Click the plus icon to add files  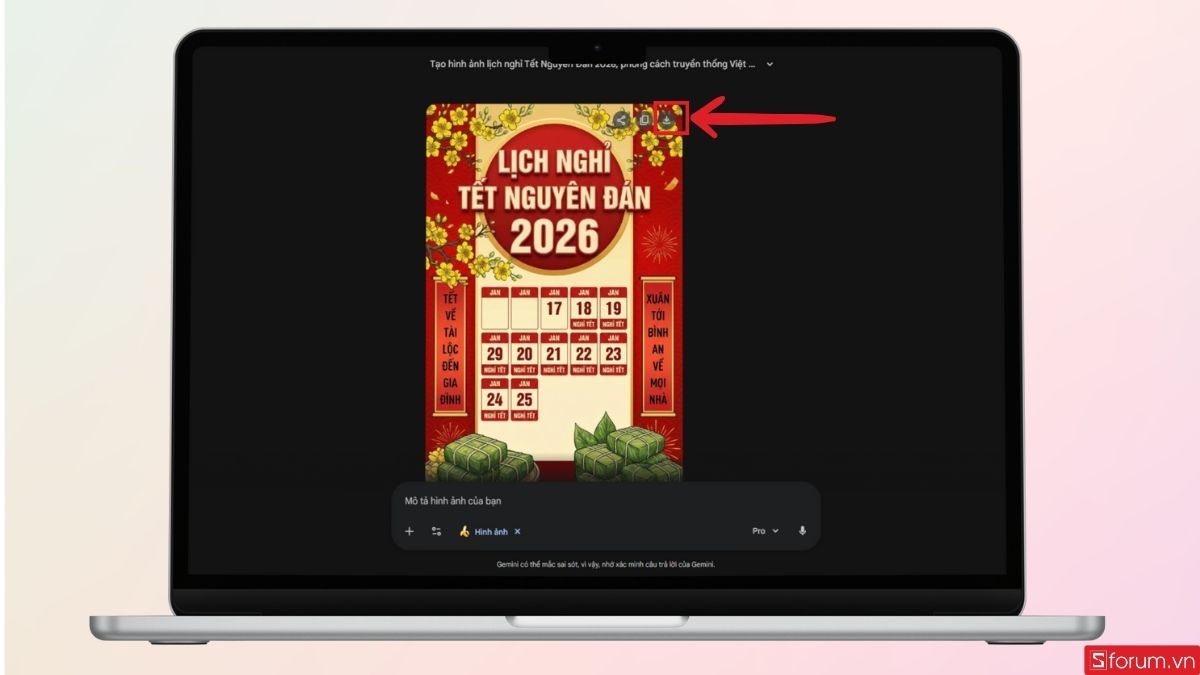point(409,531)
